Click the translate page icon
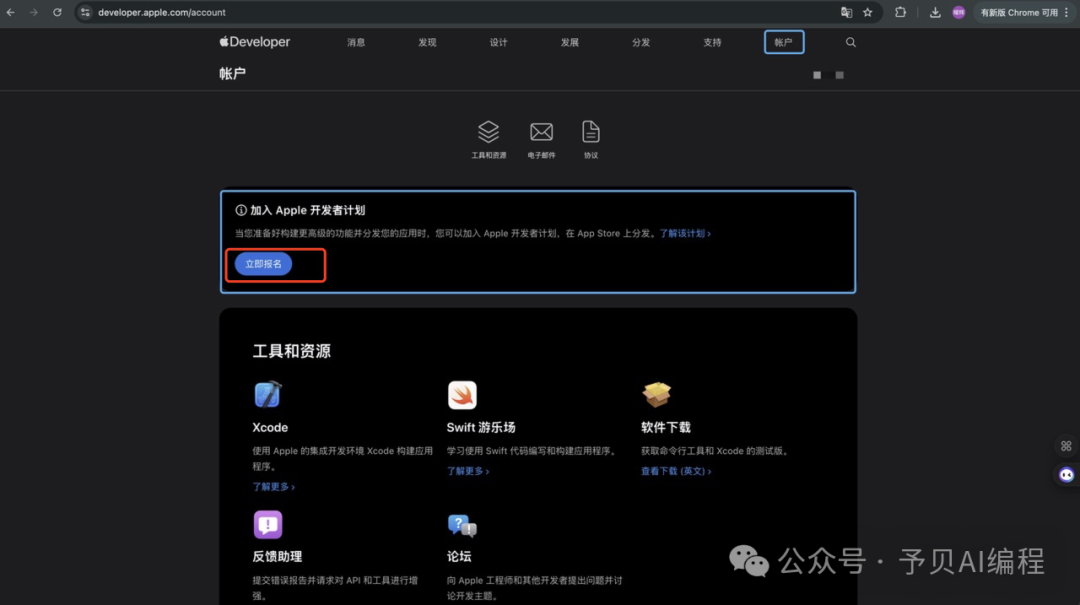 click(847, 12)
